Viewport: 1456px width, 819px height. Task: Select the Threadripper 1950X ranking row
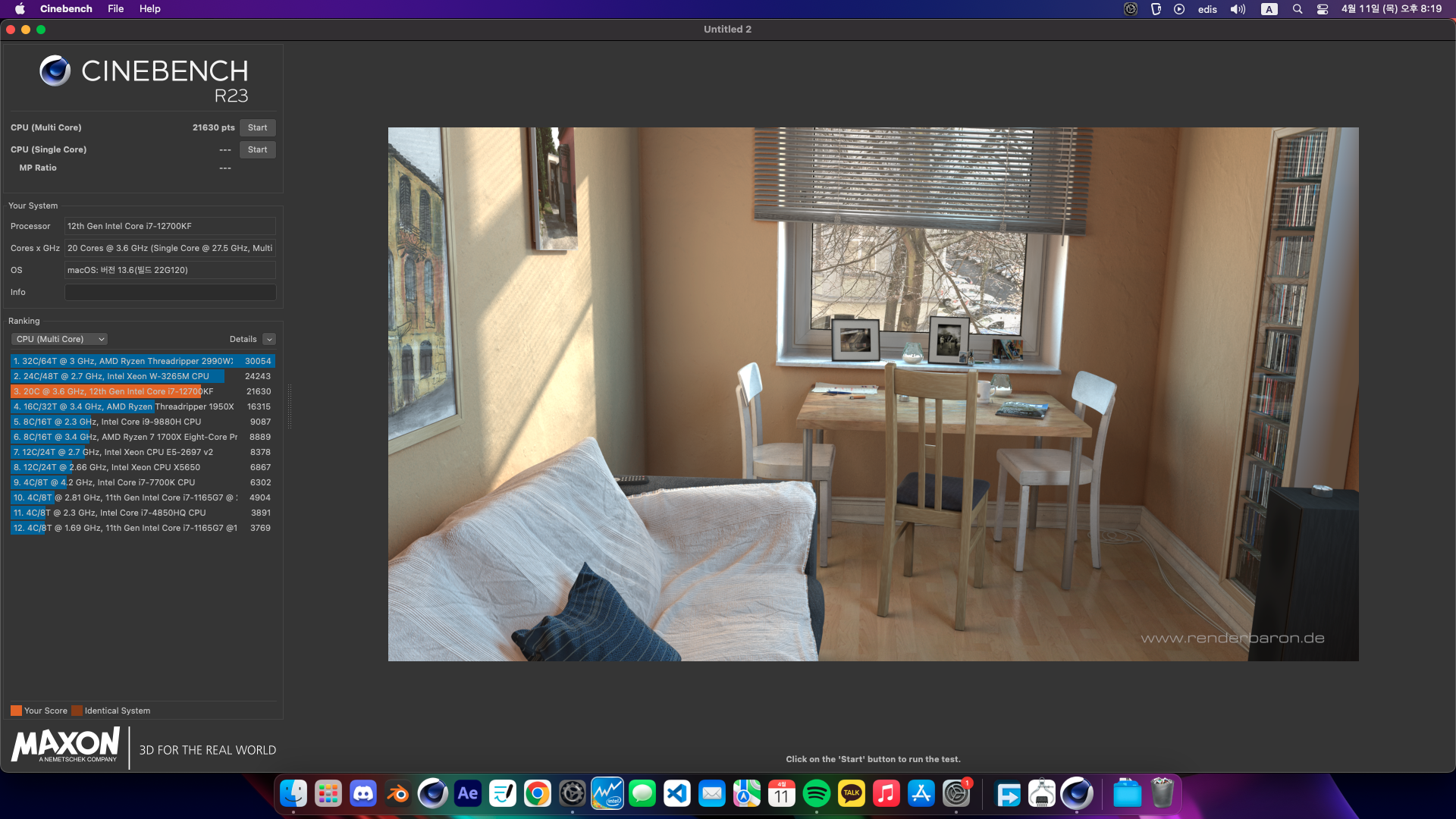(143, 406)
